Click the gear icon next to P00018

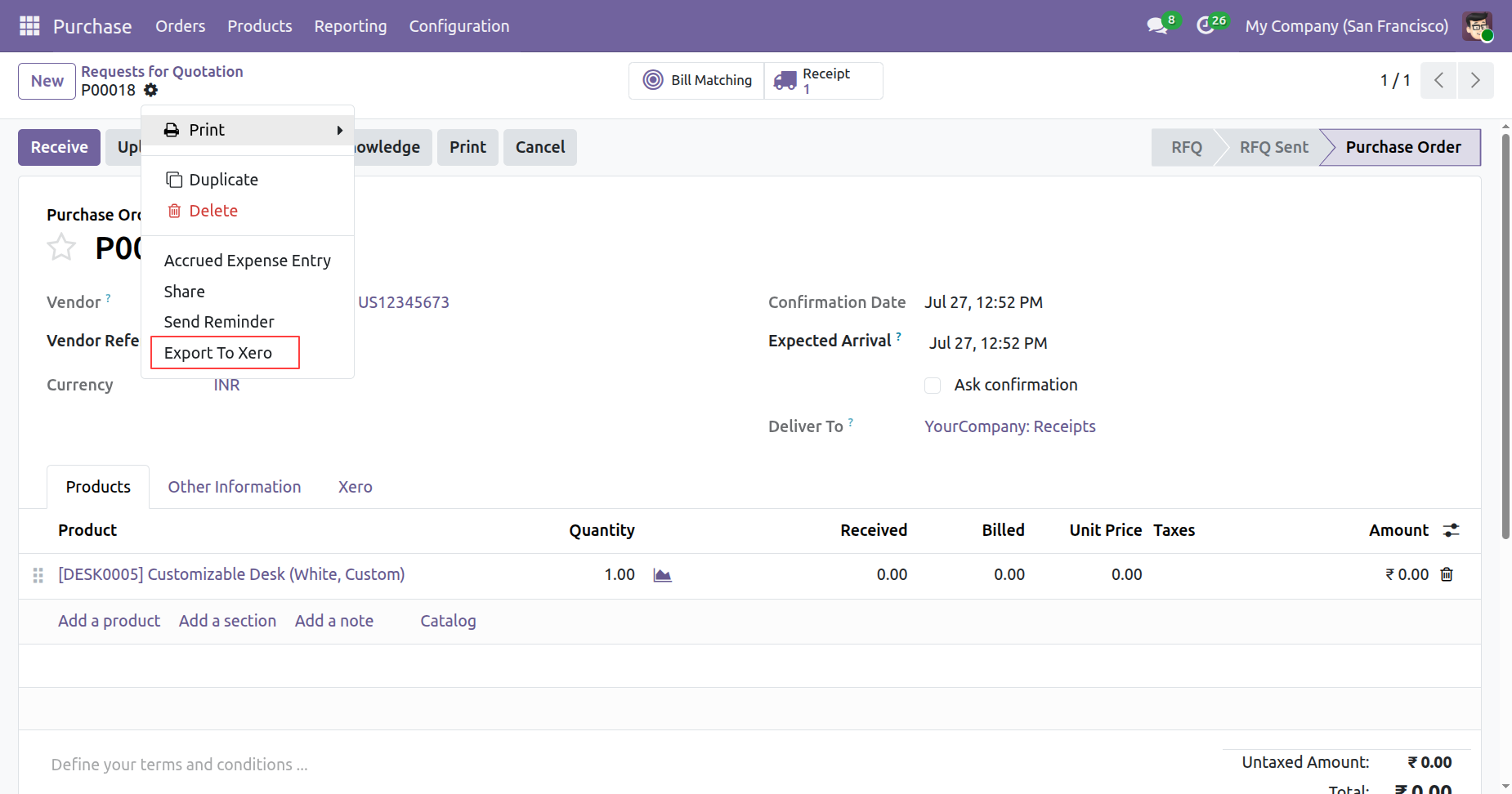pos(151,90)
